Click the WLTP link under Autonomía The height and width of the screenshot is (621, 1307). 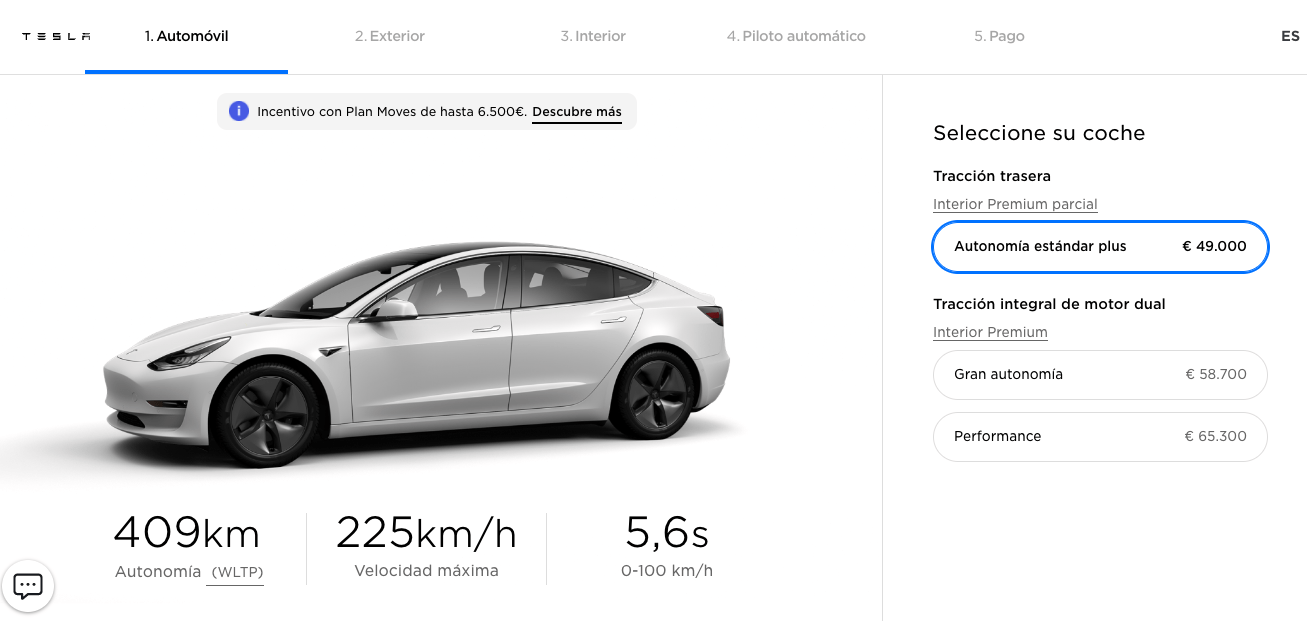click(235, 572)
